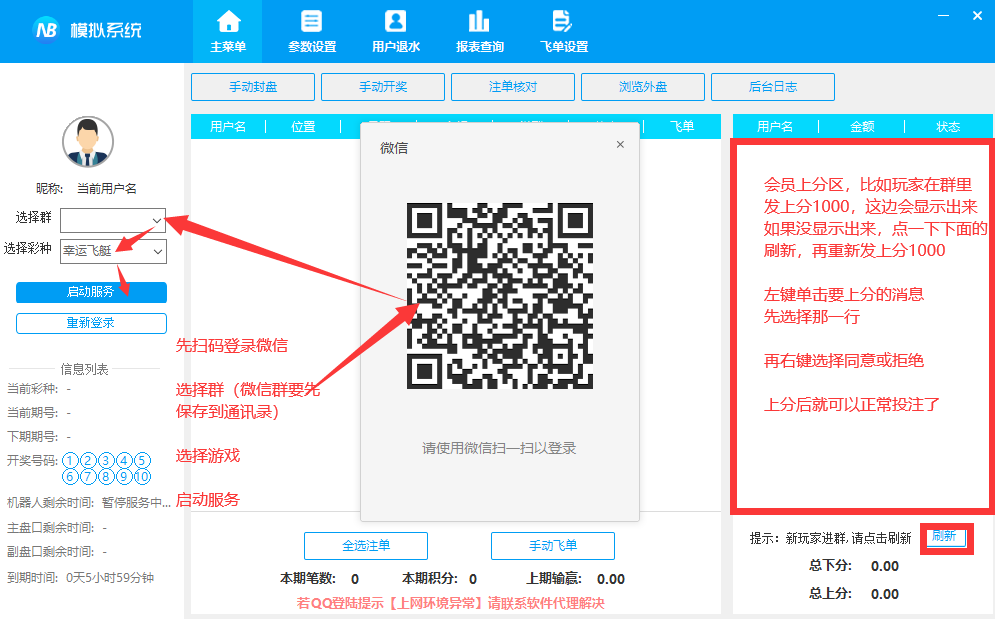This screenshot has height=619, width=995.
Task: Select the 状态 column header
Action: click(x=948, y=126)
